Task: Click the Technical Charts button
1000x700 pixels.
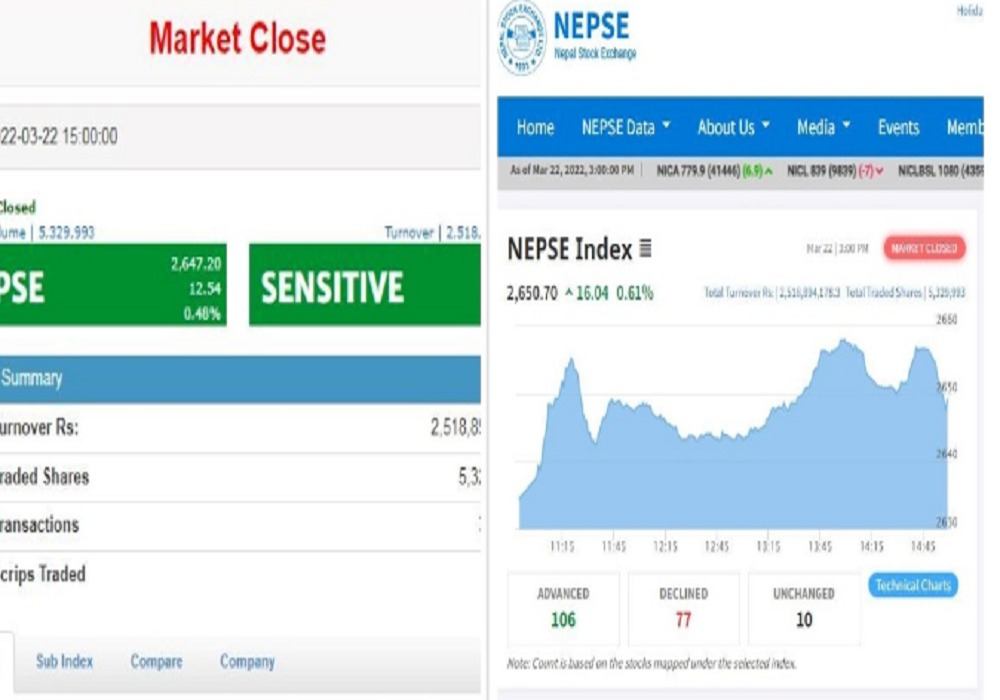Action: (x=913, y=585)
